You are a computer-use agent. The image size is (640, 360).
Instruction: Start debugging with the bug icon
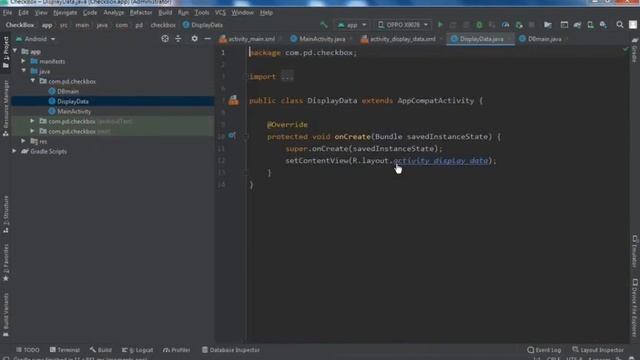point(479,25)
